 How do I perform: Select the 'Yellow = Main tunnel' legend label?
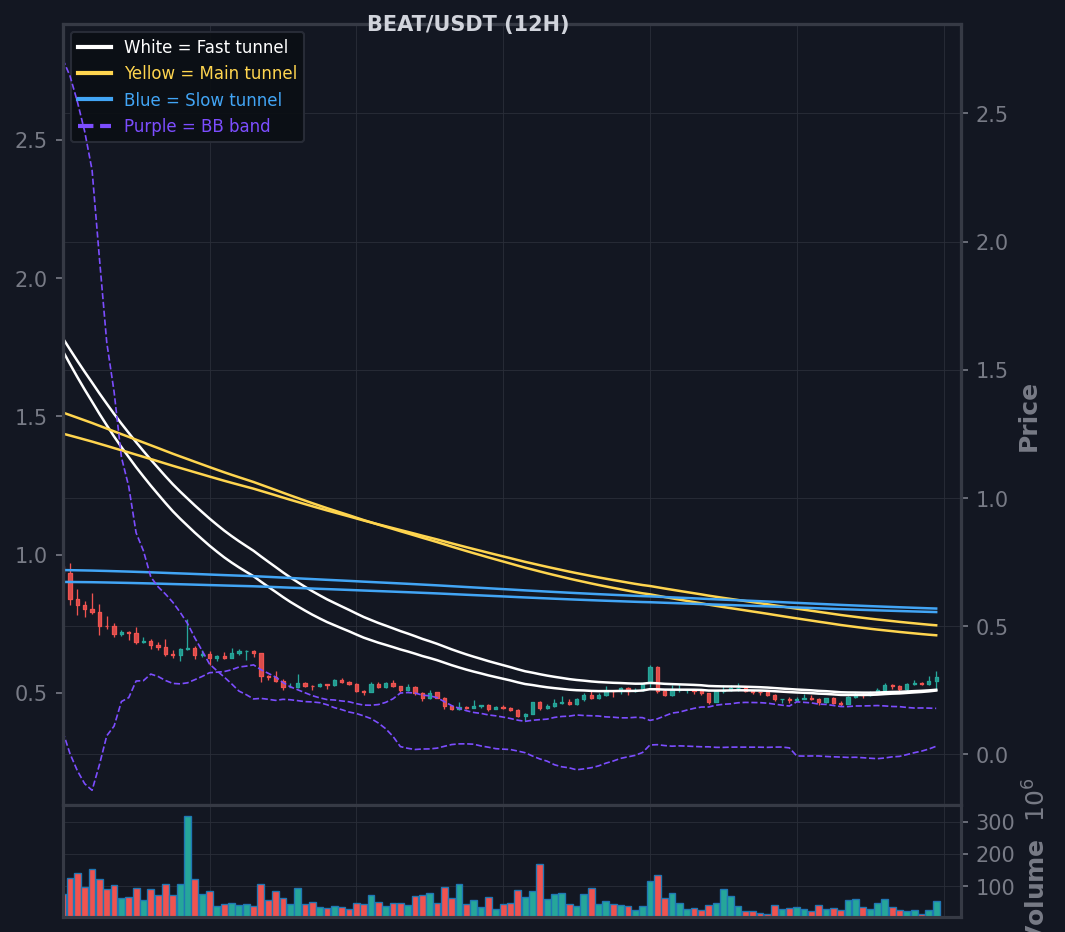pos(211,73)
